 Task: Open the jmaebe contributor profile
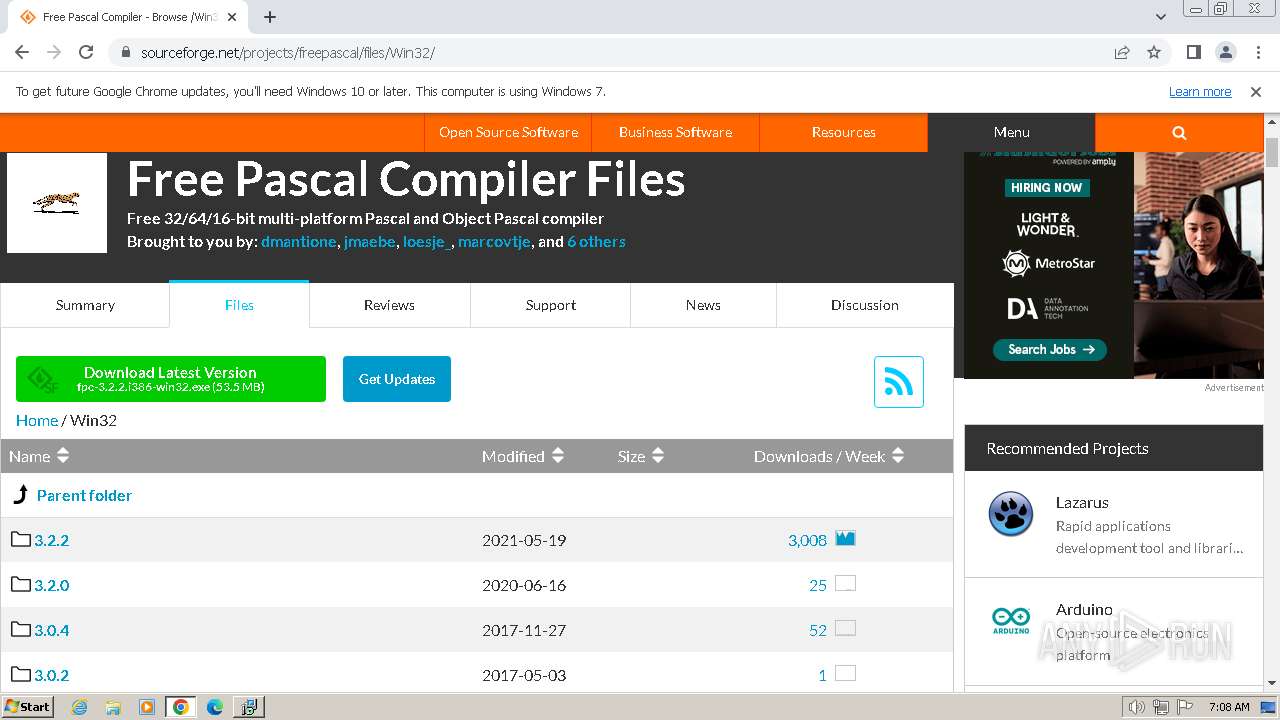tap(369, 242)
